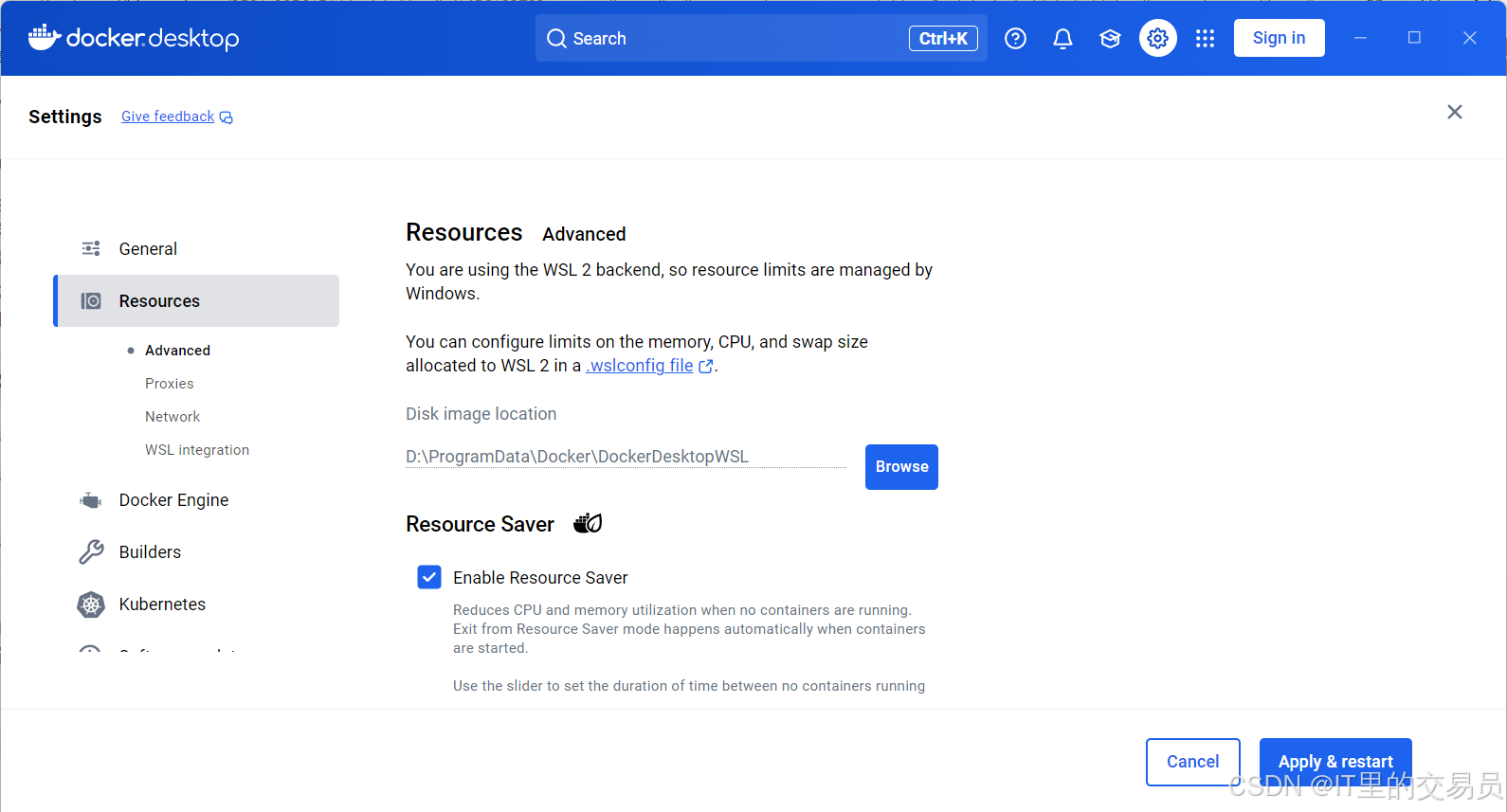Open the Learning center graduation cap icon
This screenshot has height=812, width=1507.
(1110, 38)
